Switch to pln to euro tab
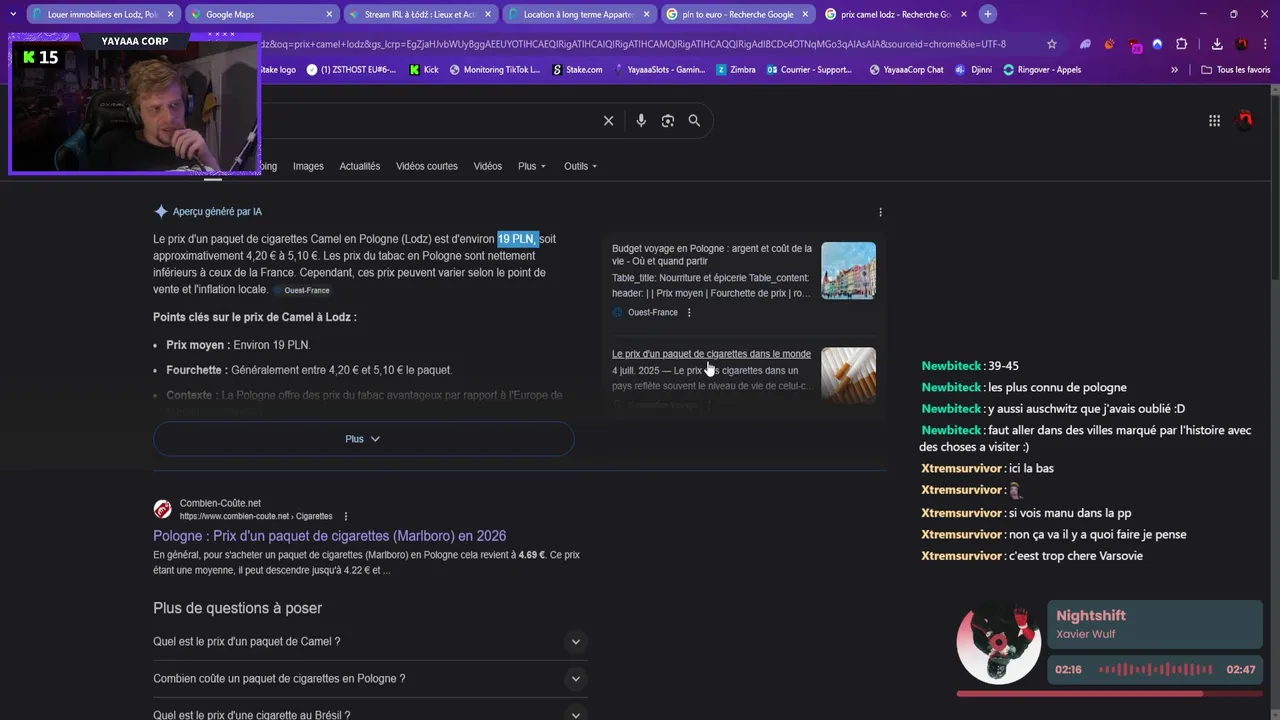The image size is (1280, 720). (737, 14)
